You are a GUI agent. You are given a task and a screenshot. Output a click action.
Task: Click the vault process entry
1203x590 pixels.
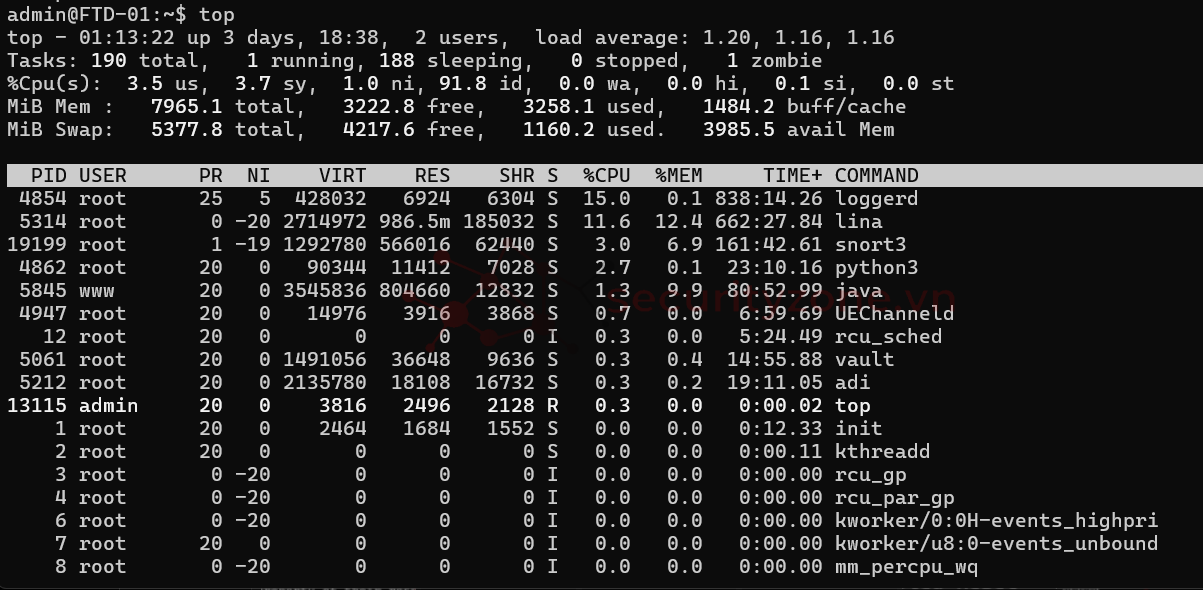click(864, 360)
